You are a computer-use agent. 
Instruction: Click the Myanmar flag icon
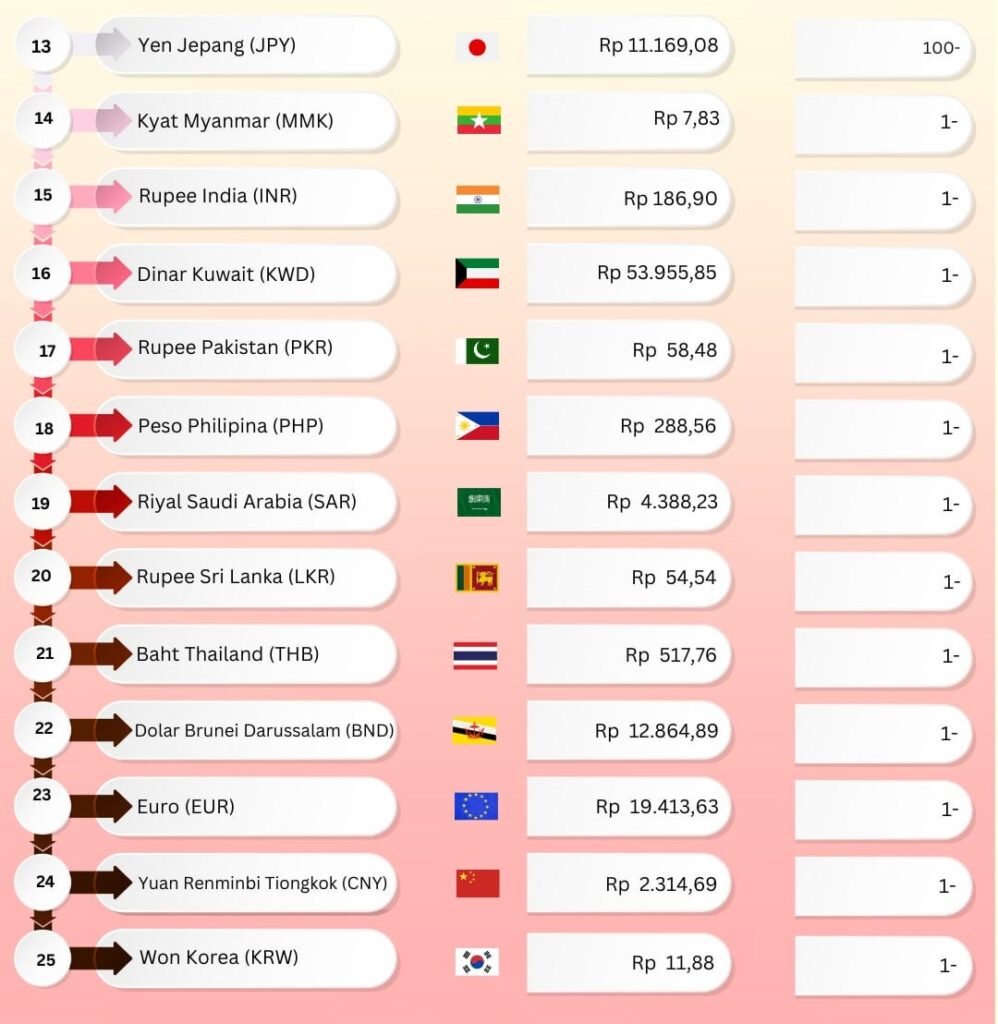pos(477,121)
